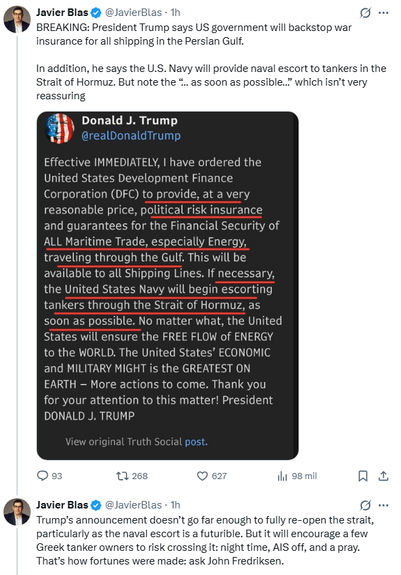Reply to the first Javier Blas tweet
This screenshot has height=575, width=401.
49,476
